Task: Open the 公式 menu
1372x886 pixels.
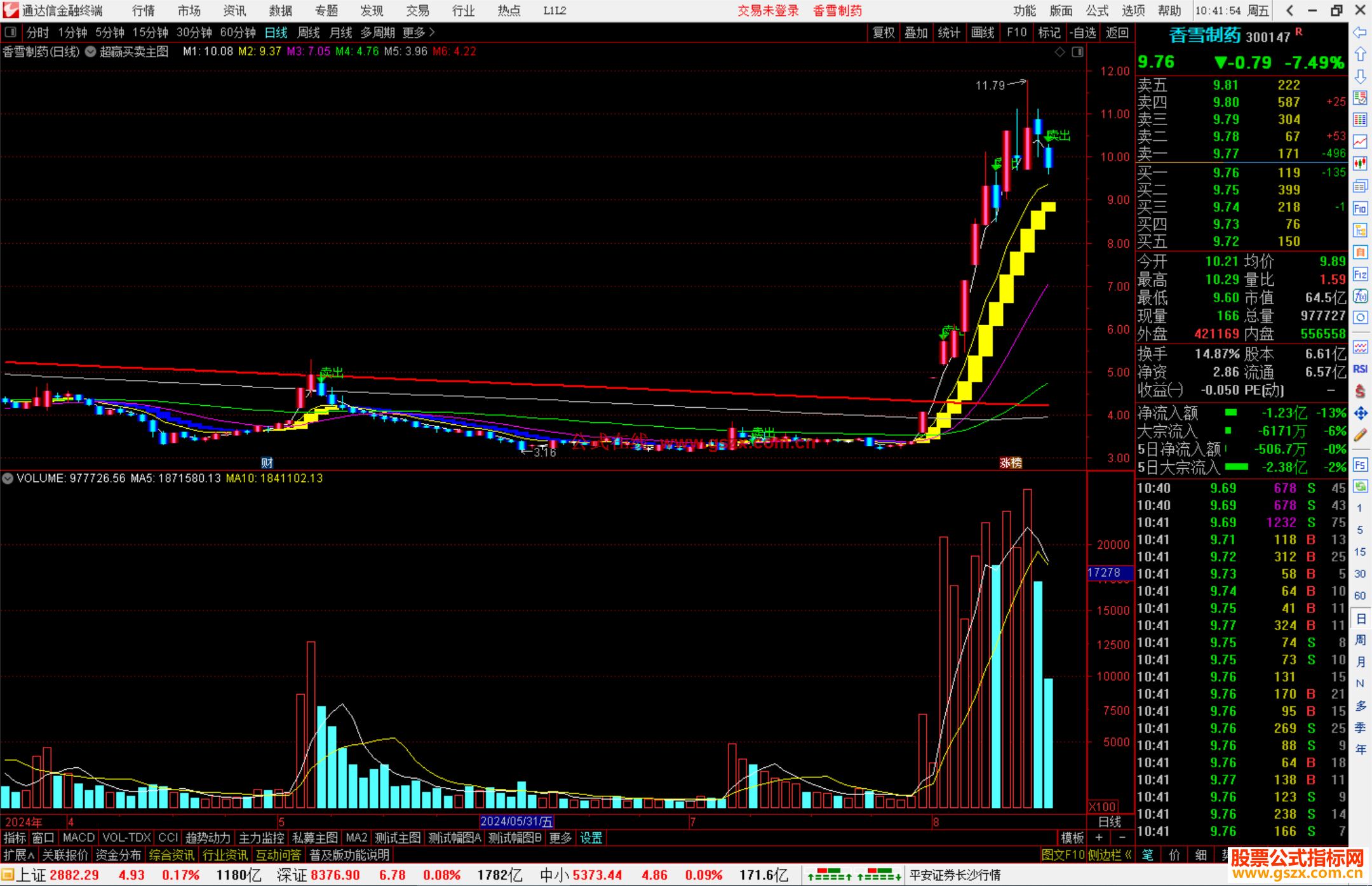Action: click(1097, 11)
